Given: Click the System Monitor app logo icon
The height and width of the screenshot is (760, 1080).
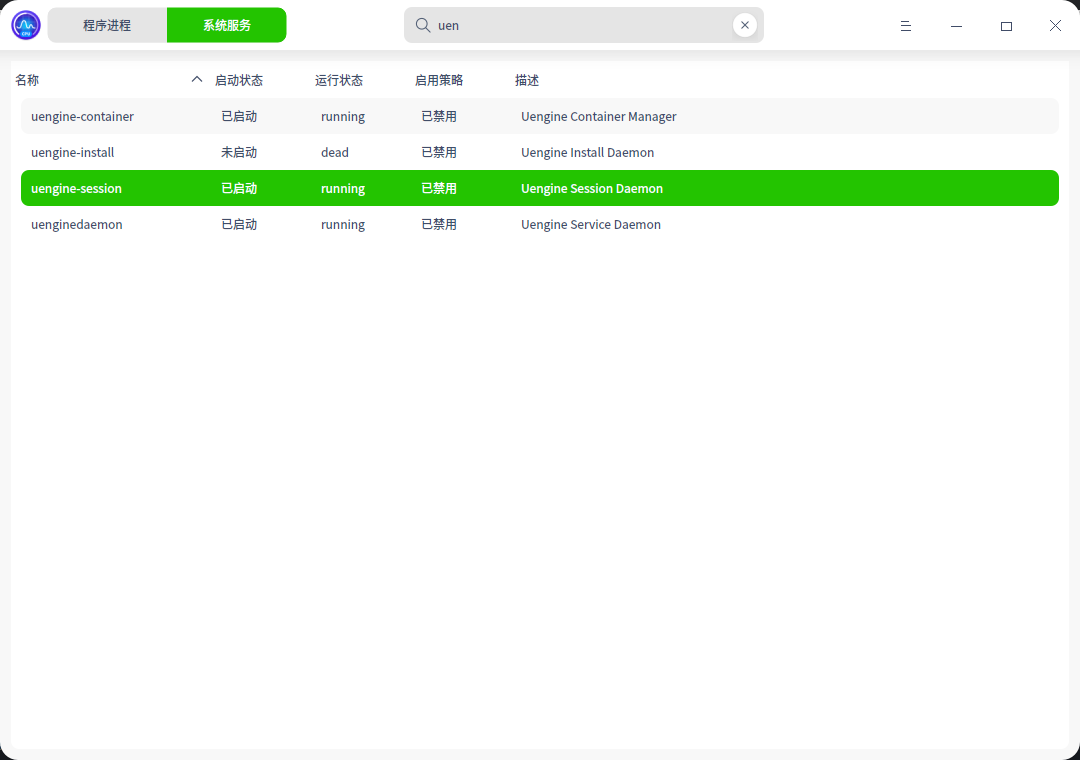Looking at the screenshot, I should tap(26, 25).
